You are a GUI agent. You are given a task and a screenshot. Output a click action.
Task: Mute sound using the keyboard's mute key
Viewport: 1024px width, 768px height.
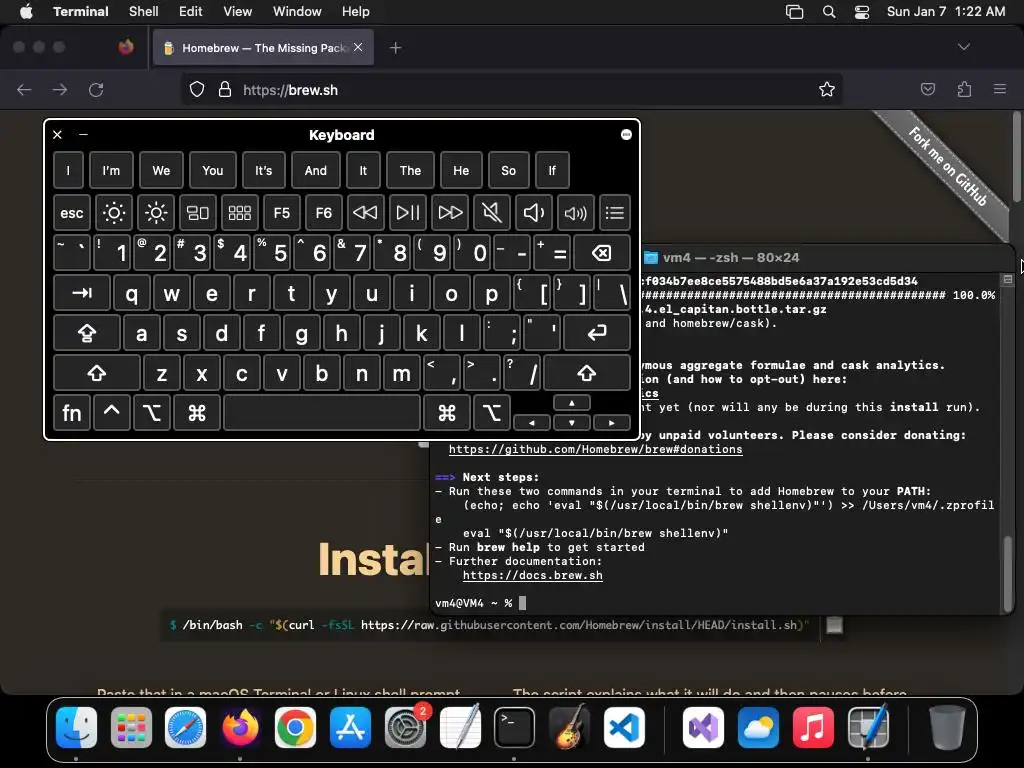pyautogui.click(x=491, y=213)
